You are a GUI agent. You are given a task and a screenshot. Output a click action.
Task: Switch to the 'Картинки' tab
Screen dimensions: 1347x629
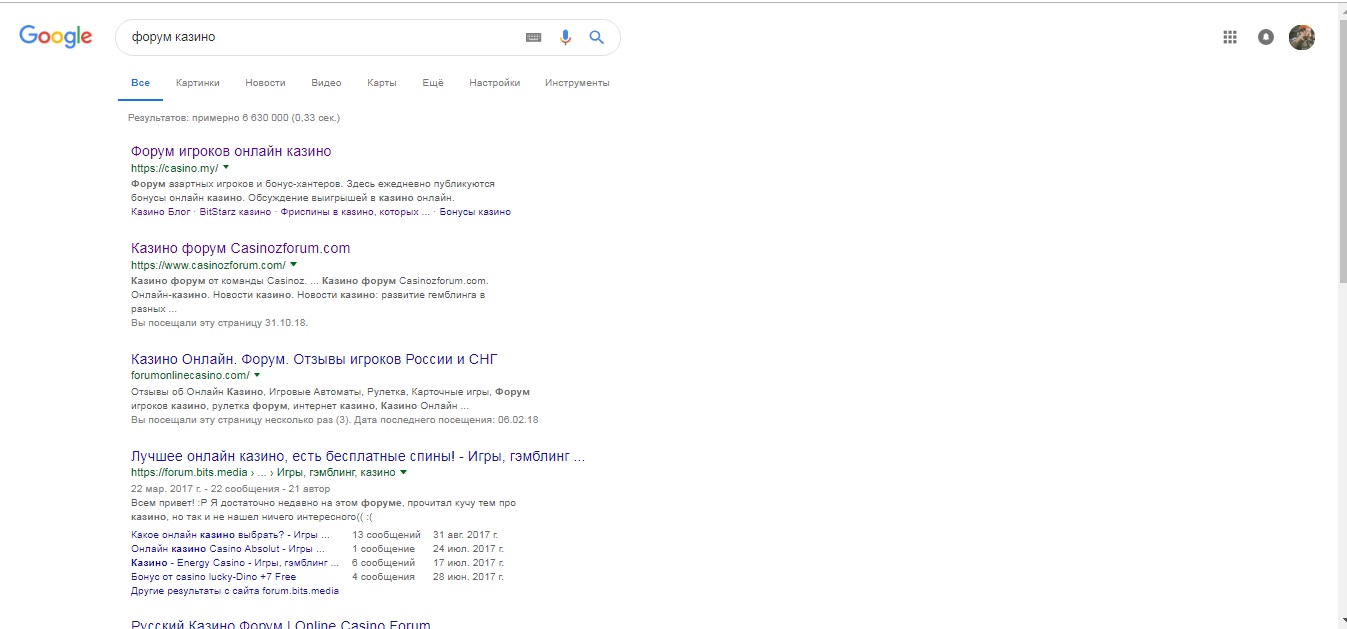click(197, 83)
